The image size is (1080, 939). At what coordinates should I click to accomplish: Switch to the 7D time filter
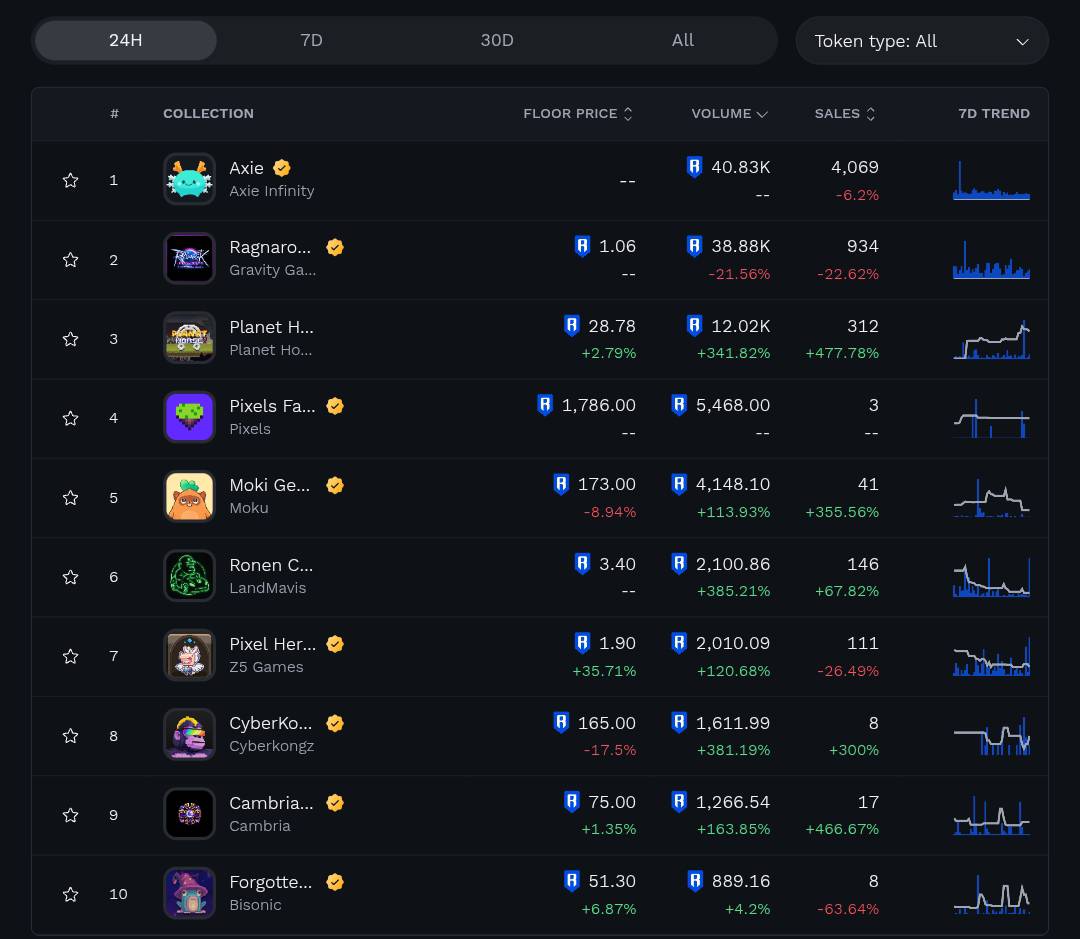pos(311,41)
